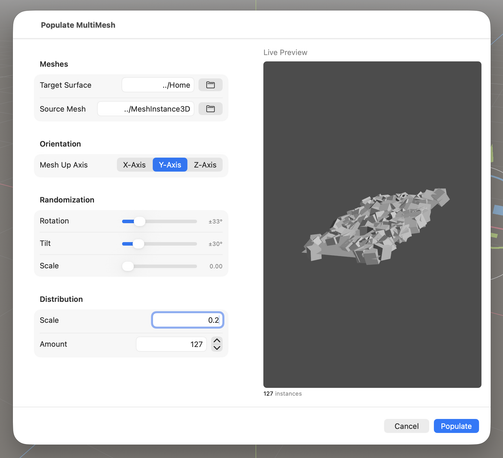This screenshot has height=458, width=503.
Task: Open folder browser for Source Mesh
Action: point(210,109)
